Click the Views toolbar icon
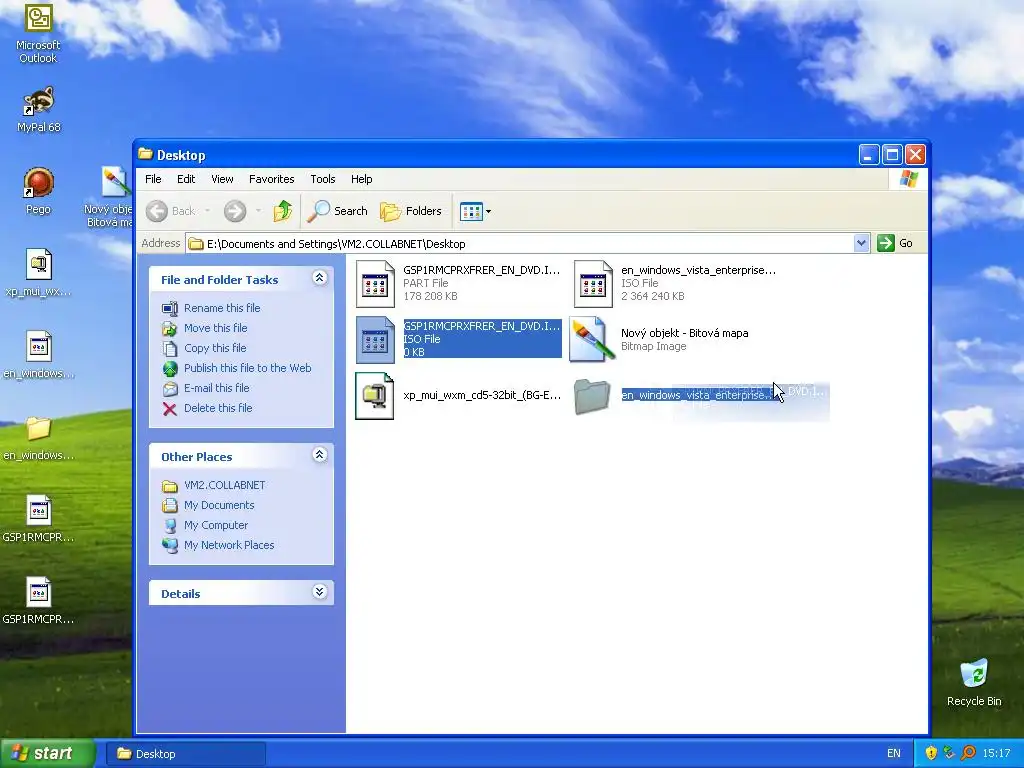1024x768 pixels. click(x=471, y=211)
